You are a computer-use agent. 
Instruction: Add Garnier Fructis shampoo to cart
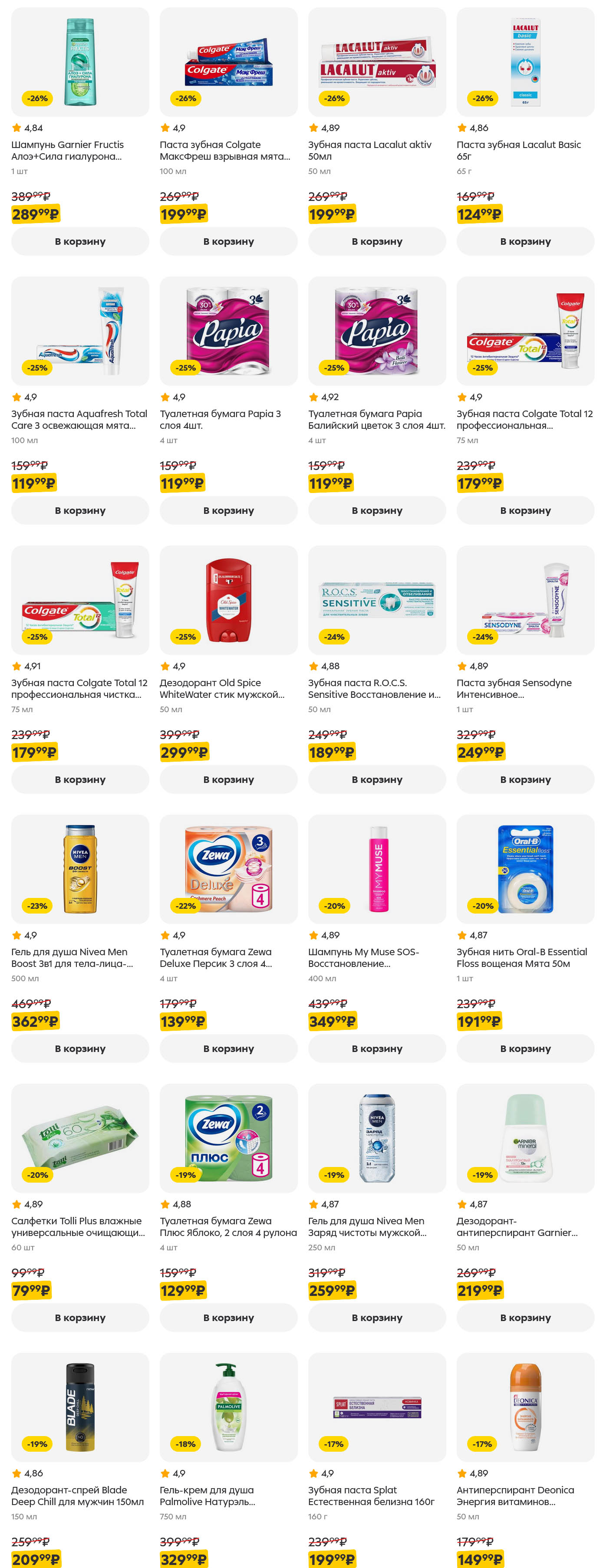point(80,241)
